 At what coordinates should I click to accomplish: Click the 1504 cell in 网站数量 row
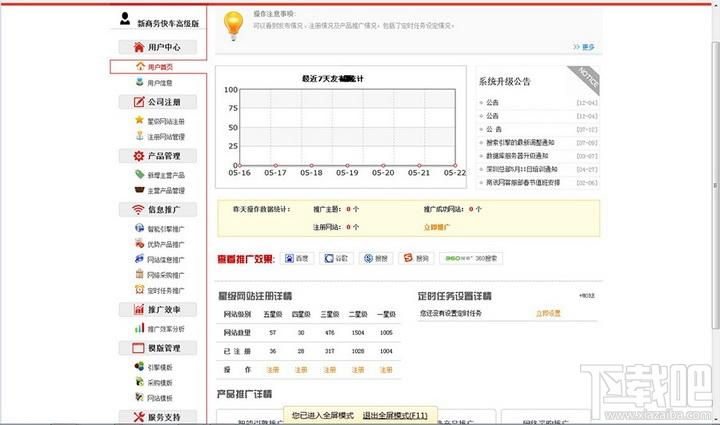tap(358, 333)
